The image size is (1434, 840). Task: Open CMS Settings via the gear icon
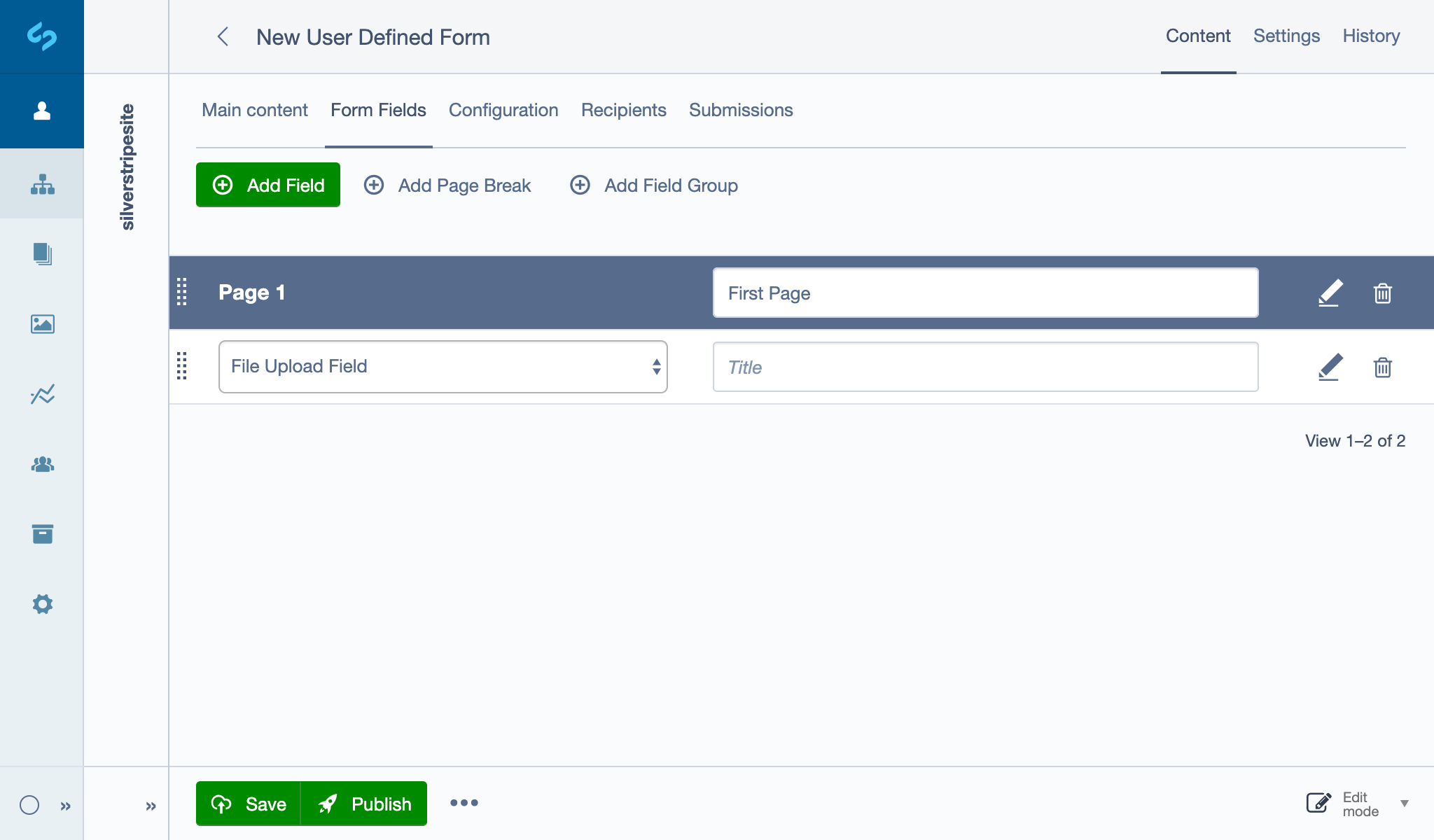pos(42,603)
